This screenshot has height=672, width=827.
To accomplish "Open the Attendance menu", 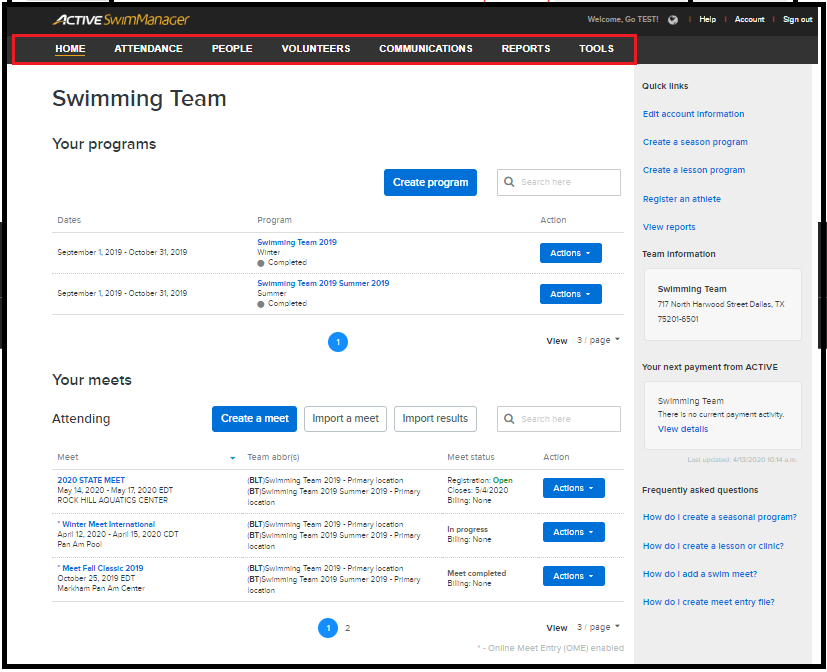I will pyautogui.click(x=148, y=49).
